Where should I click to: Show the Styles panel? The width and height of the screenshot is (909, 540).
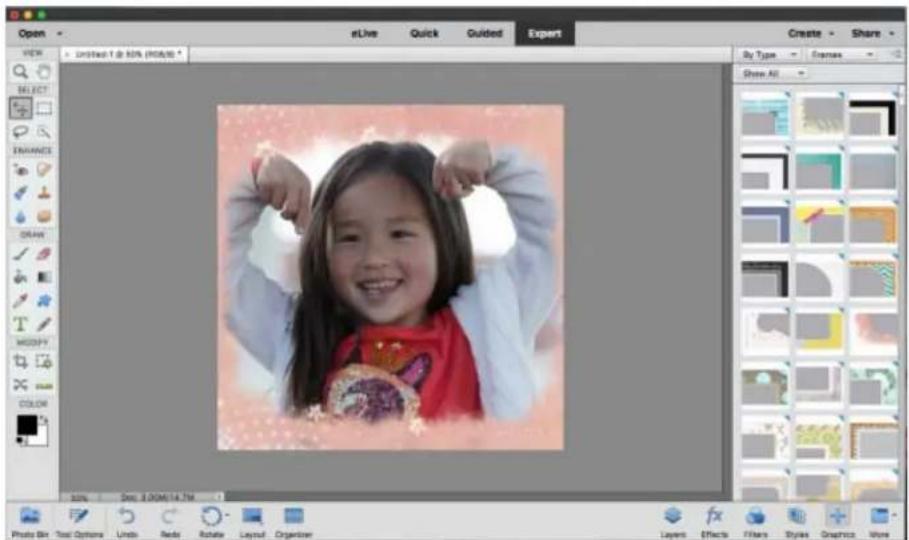pos(797,522)
